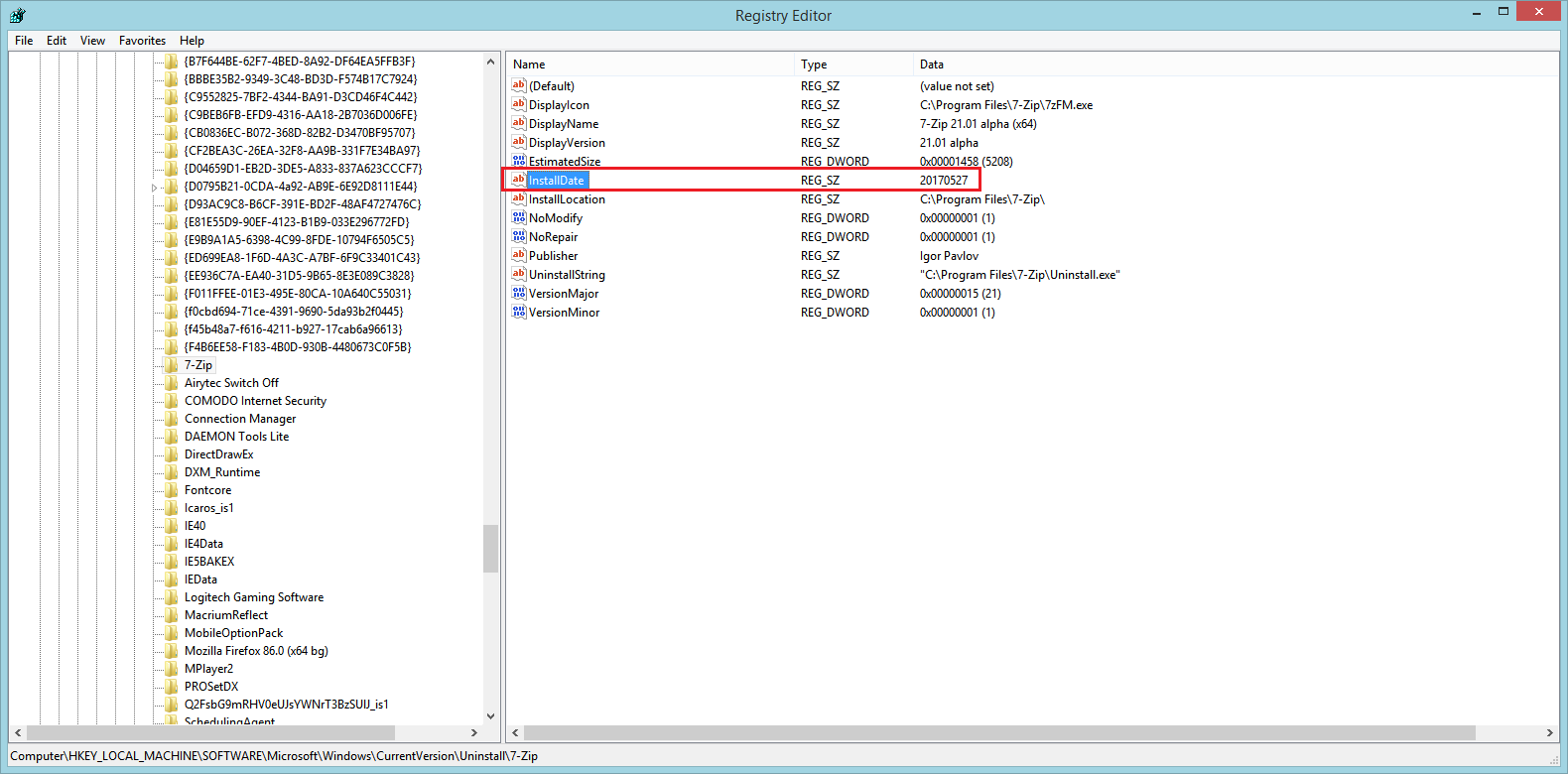Open the File menu
Viewport: 1568px width, 774px height.
[x=24, y=41]
